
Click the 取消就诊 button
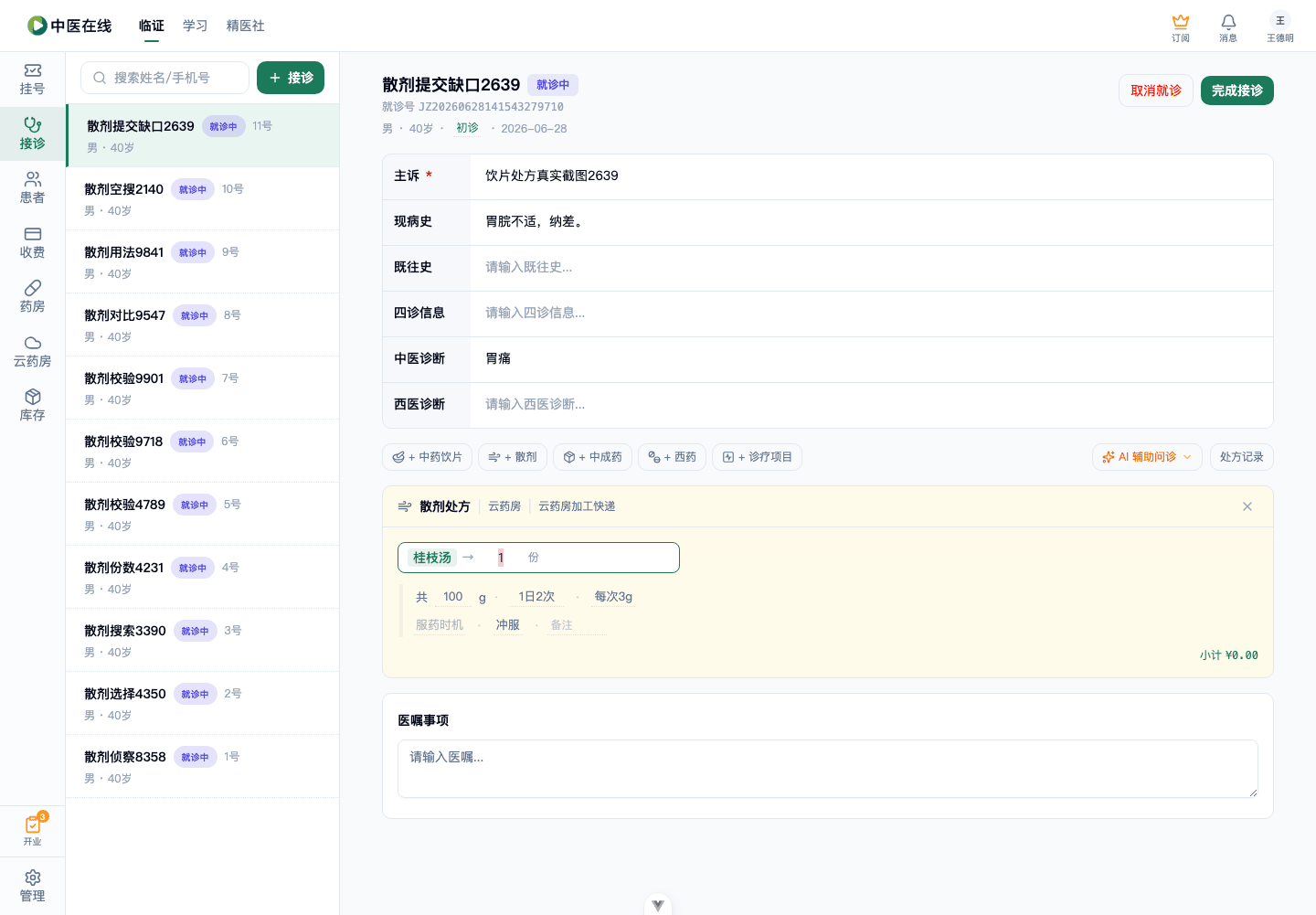point(1156,90)
